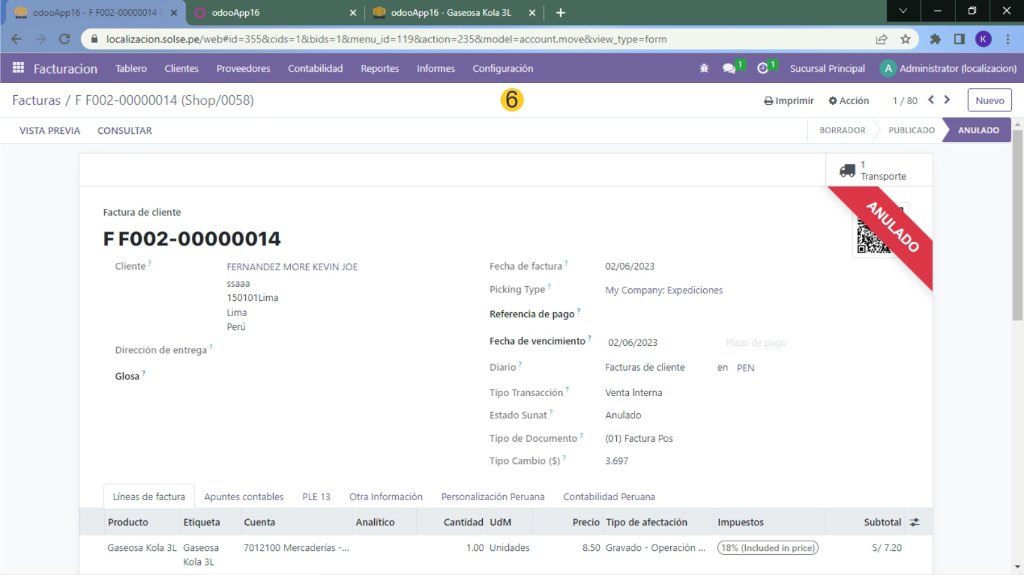
Task: Open customer link FERNANDEZ MORE KEVIN JOE
Action: point(292,267)
